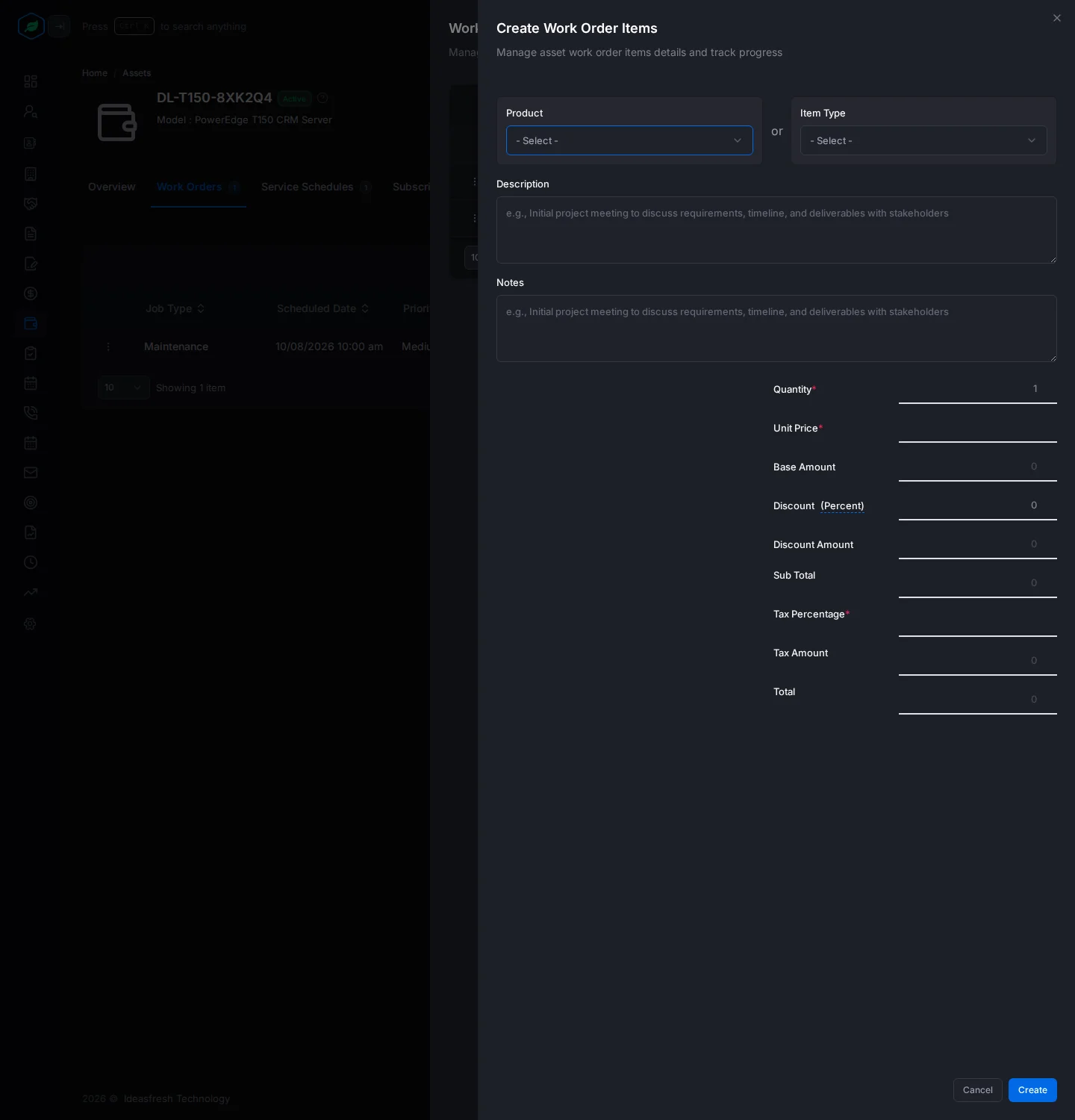The height and width of the screenshot is (1120, 1075).
Task: Click the Sub Total field
Action: coord(977,583)
